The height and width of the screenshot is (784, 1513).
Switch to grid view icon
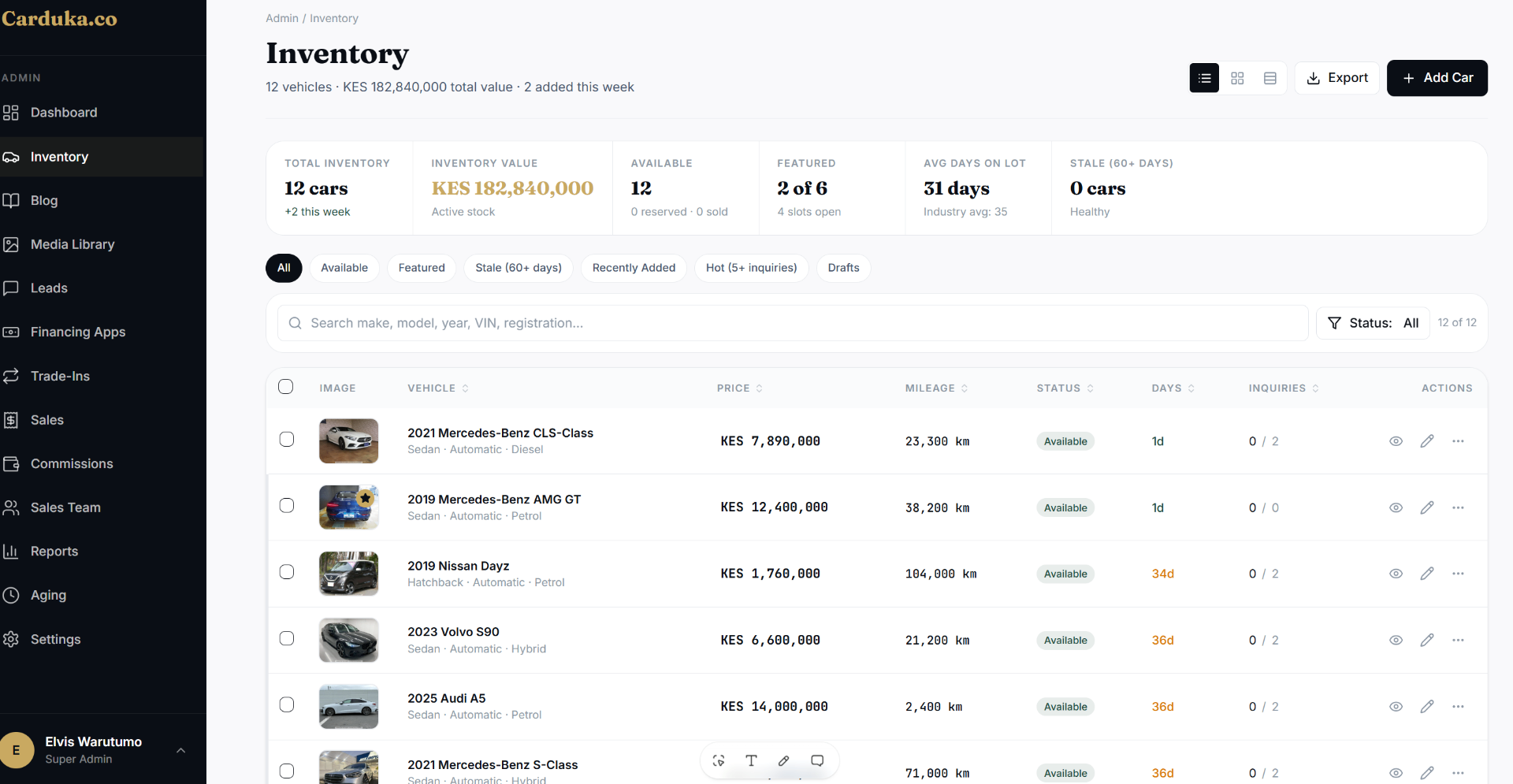pos(1237,78)
